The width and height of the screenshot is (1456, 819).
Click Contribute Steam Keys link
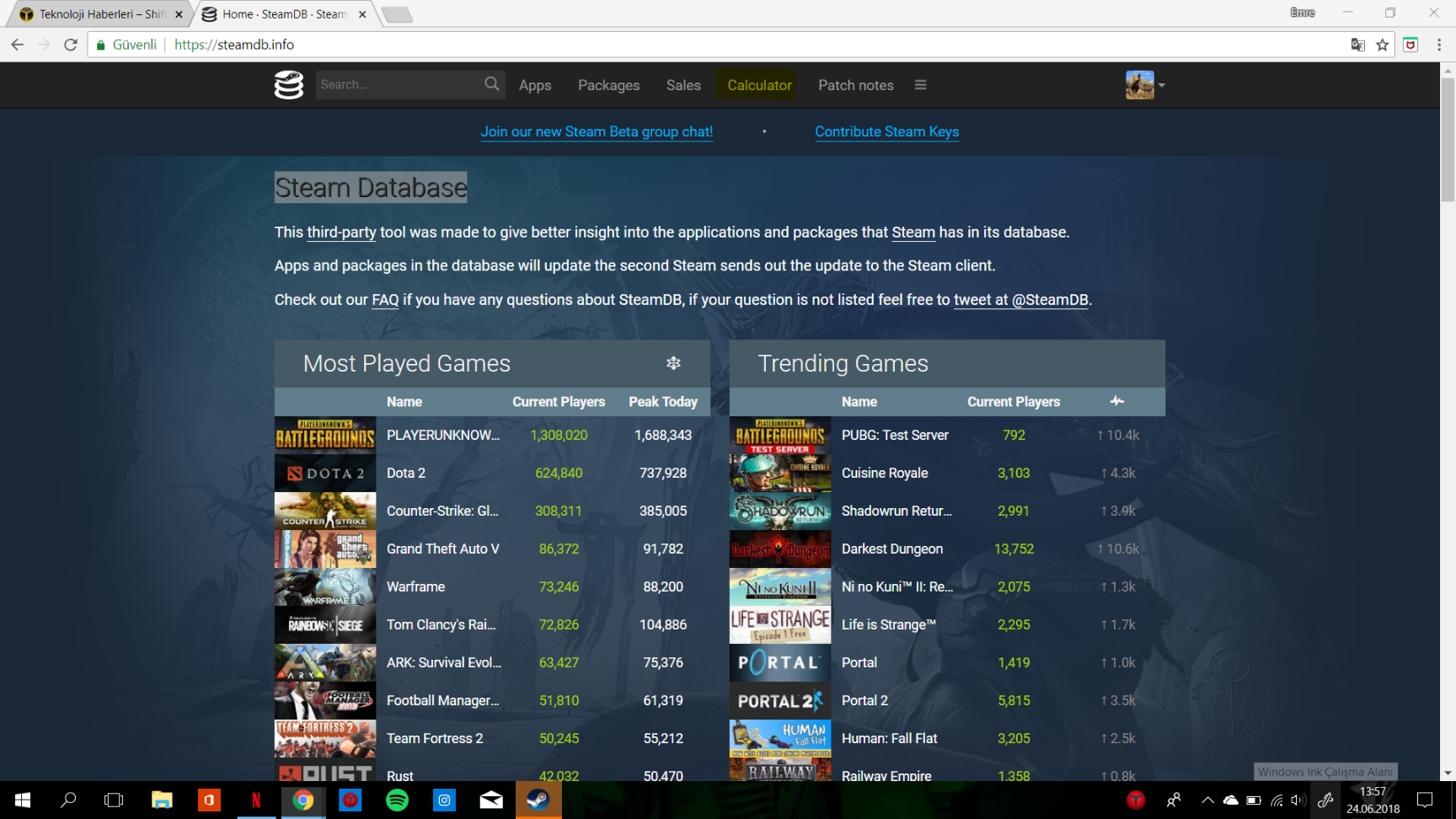[886, 131]
